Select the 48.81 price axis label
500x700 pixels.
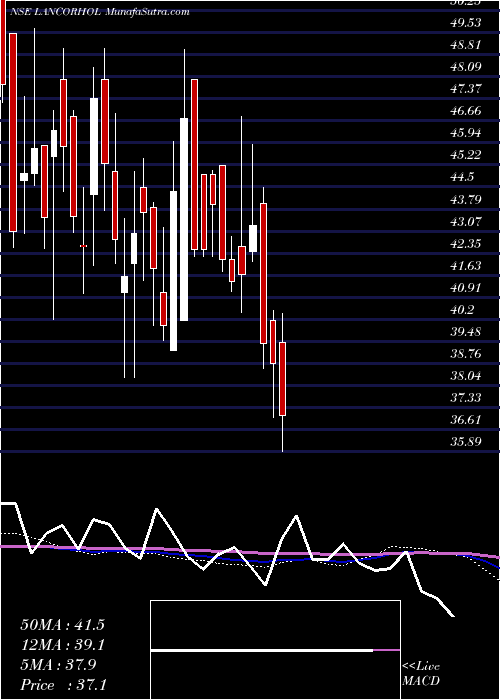point(467,45)
